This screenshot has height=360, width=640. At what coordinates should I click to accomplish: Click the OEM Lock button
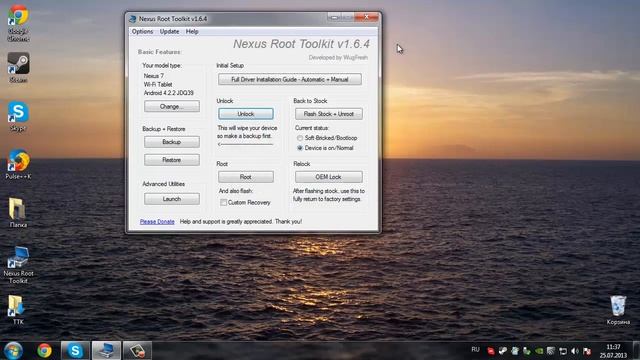(x=329, y=177)
